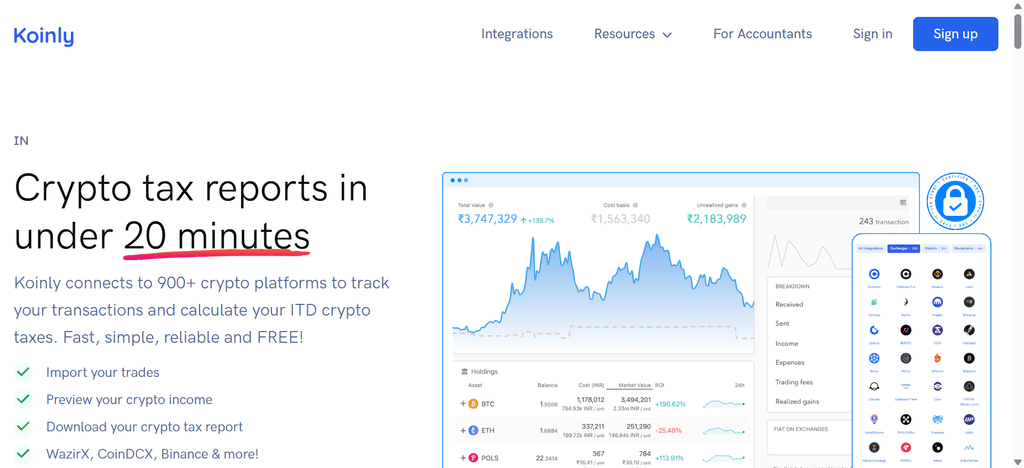Click the OKX exchange icon
Viewport: 1024px width, 468px height.
point(906,418)
